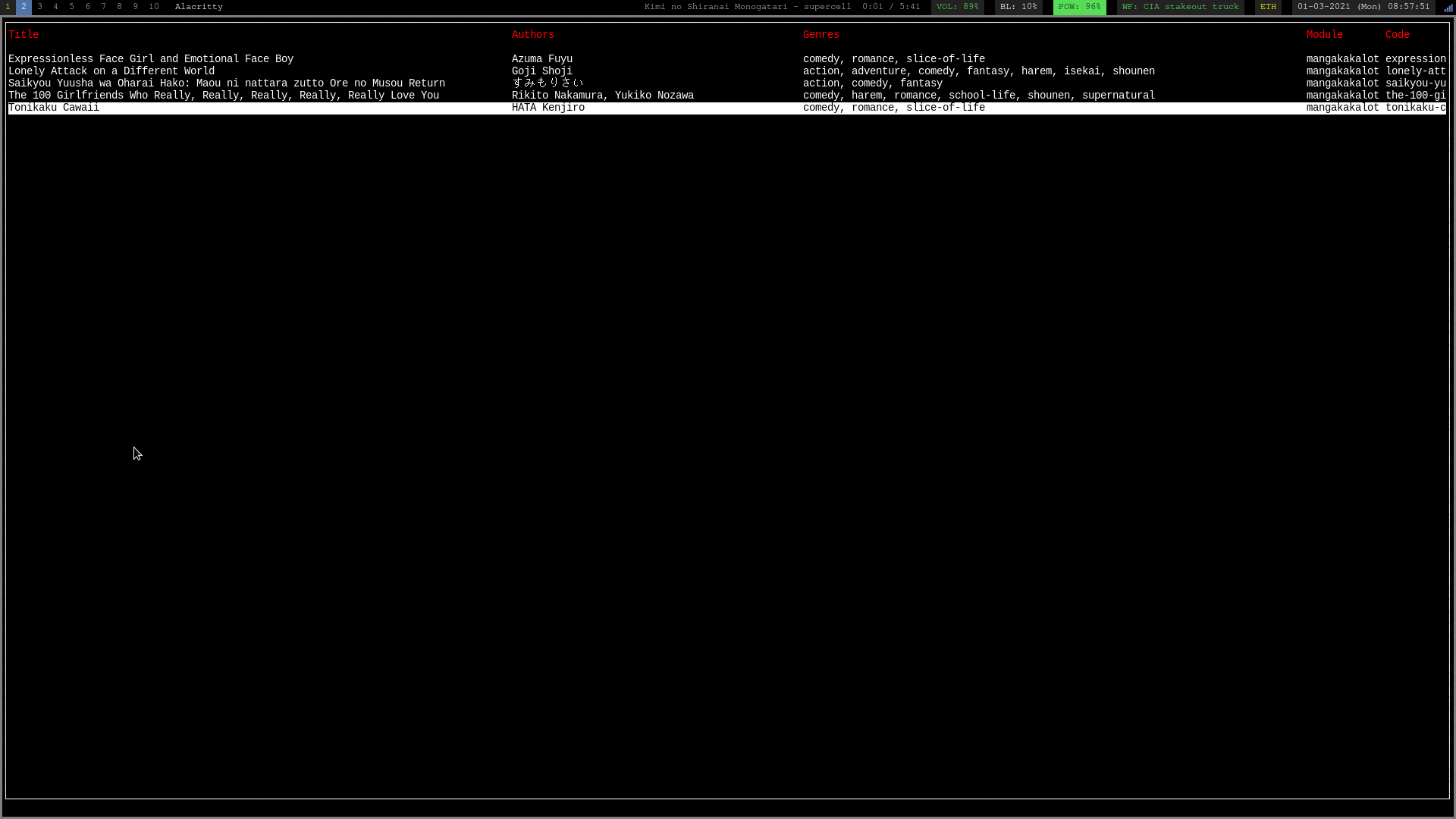The height and width of the screenshot is (819, 1456).
Task: Select The 100 Girlfriends row
Action: 224,96
